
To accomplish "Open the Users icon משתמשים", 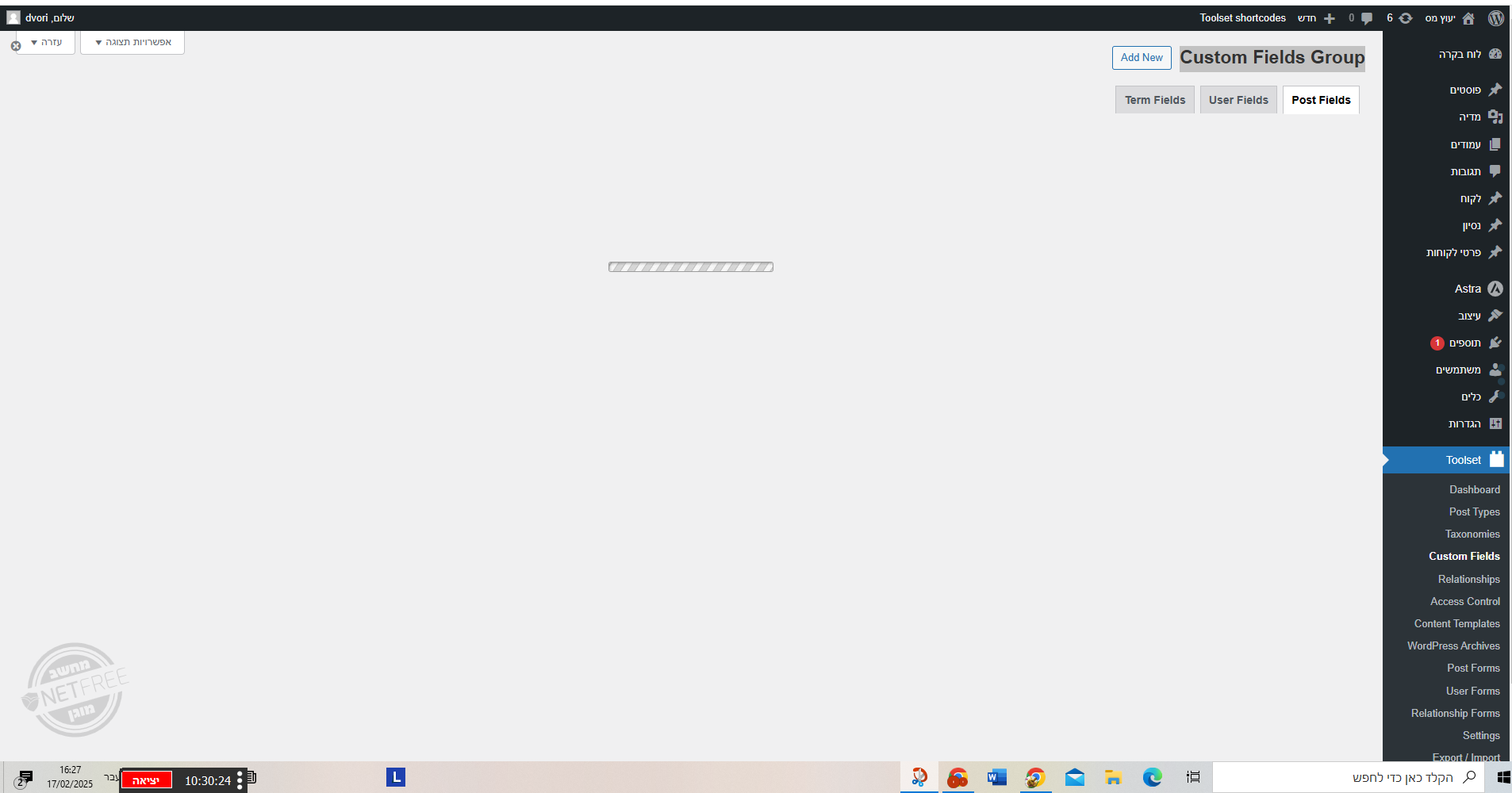I will pos(1495,370).
